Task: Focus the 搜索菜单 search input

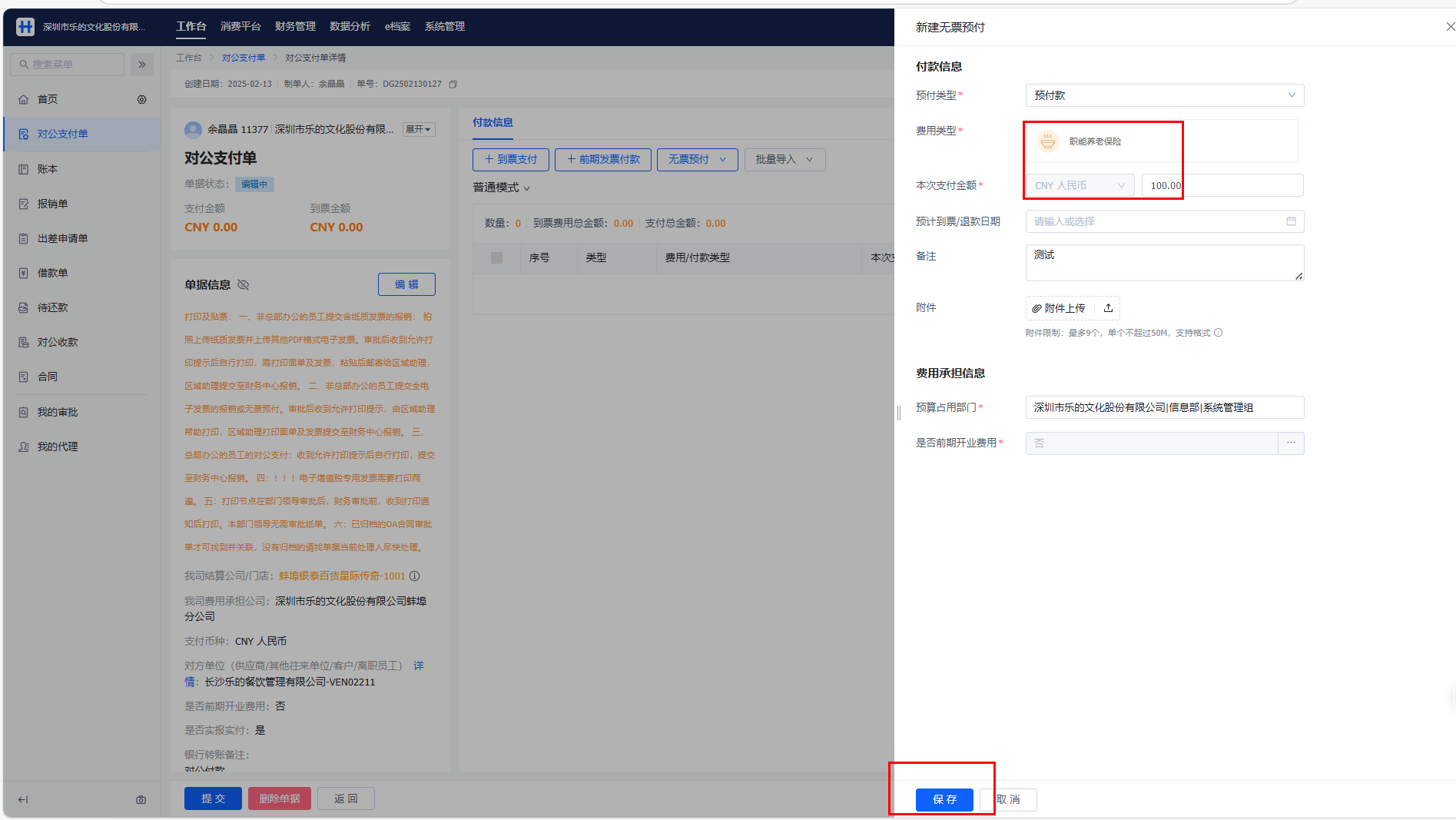Action: click(68, 65)
